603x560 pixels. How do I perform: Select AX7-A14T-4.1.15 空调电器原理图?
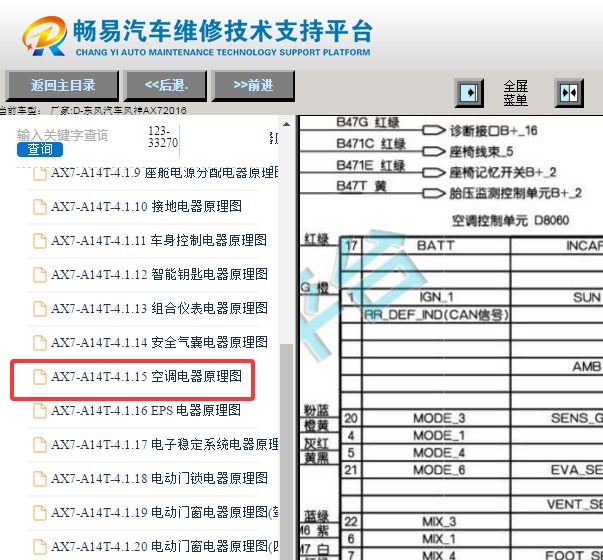click(146, 376)
